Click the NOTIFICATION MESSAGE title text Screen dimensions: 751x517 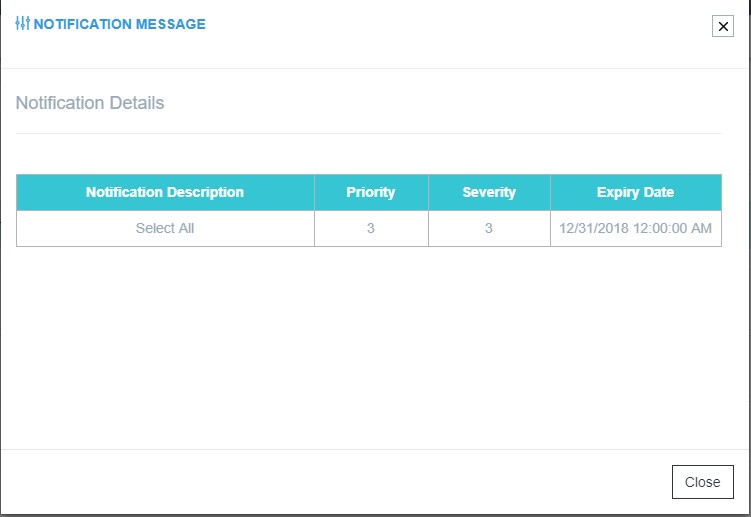click(119, 24)
